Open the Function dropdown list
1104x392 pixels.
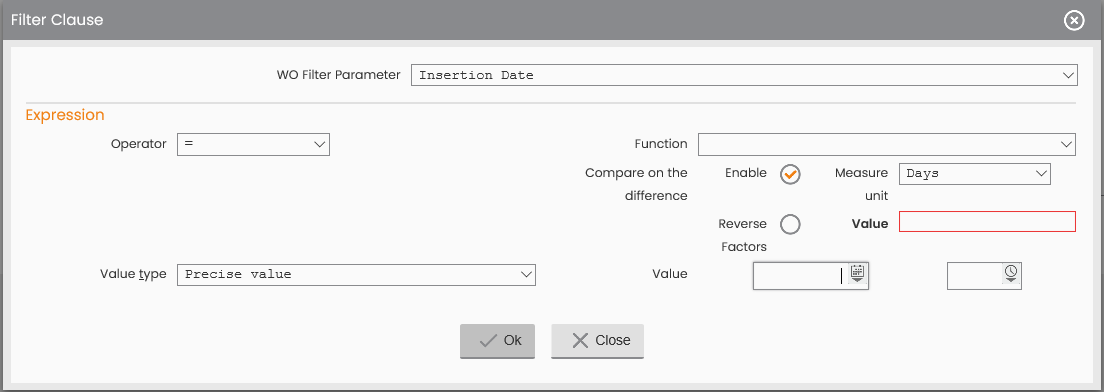point(886,144)
